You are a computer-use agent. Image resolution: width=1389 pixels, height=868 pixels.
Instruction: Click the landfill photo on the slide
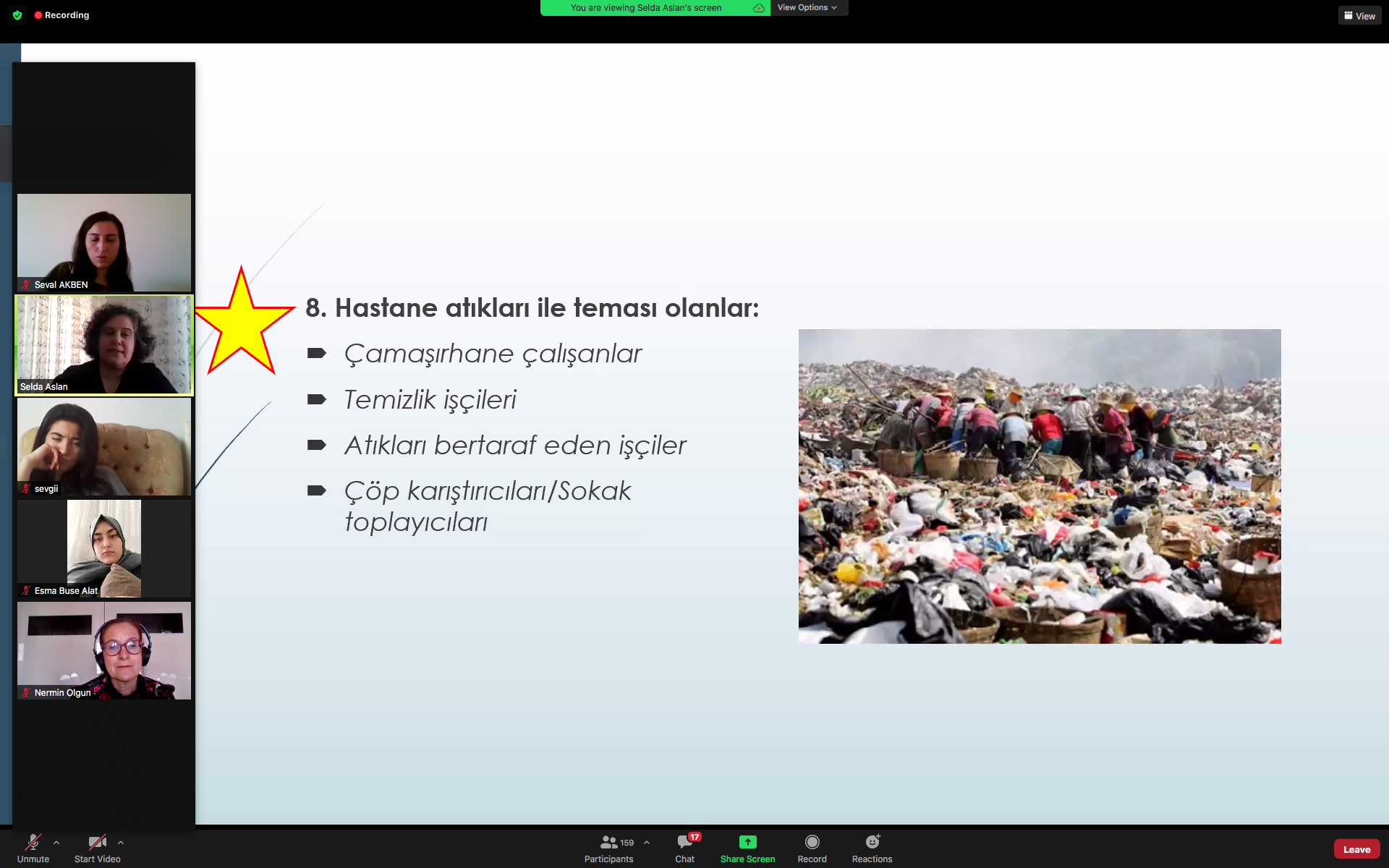point(1040,486)
